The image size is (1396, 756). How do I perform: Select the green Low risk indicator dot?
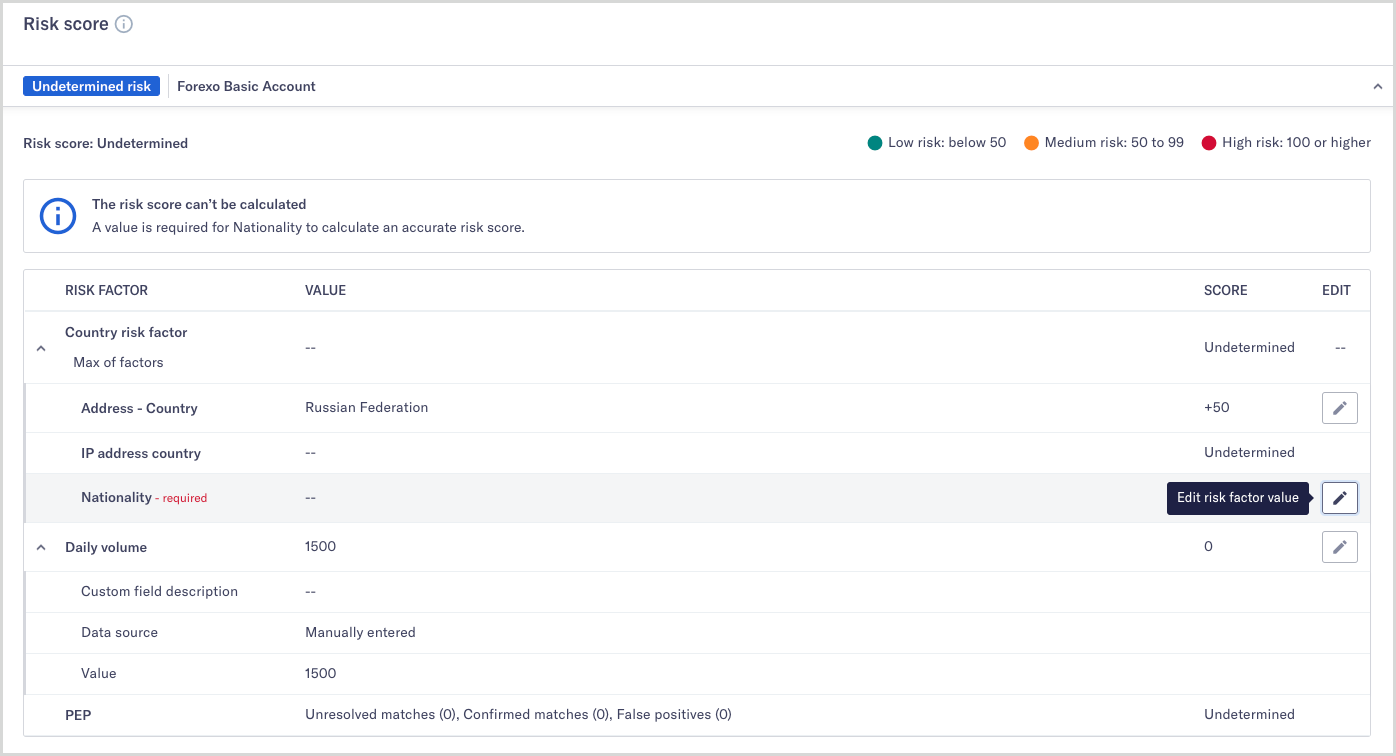[874, 142]
